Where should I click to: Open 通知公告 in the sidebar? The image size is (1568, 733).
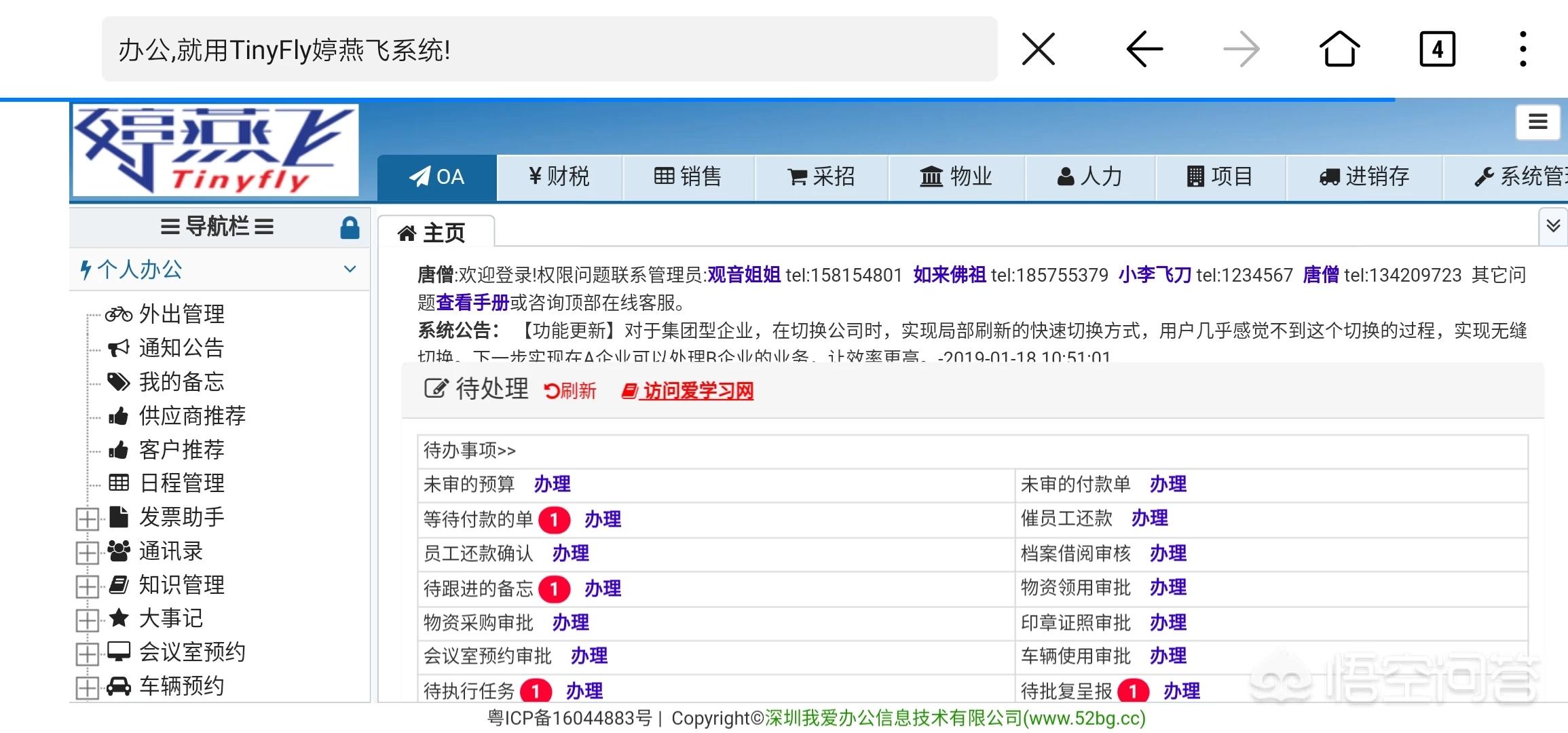click(181, 348)
